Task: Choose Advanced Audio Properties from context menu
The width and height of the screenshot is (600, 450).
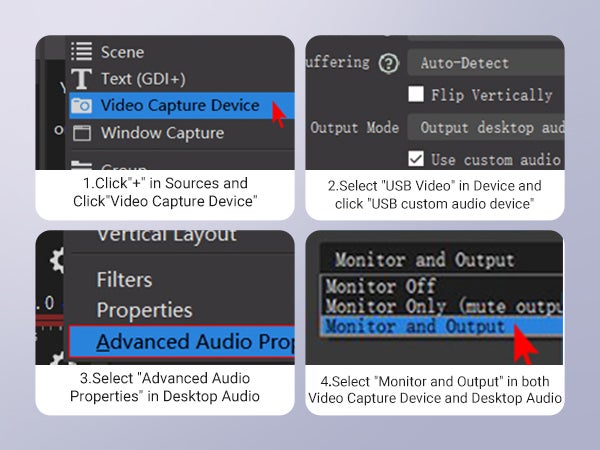Action: 182,341
